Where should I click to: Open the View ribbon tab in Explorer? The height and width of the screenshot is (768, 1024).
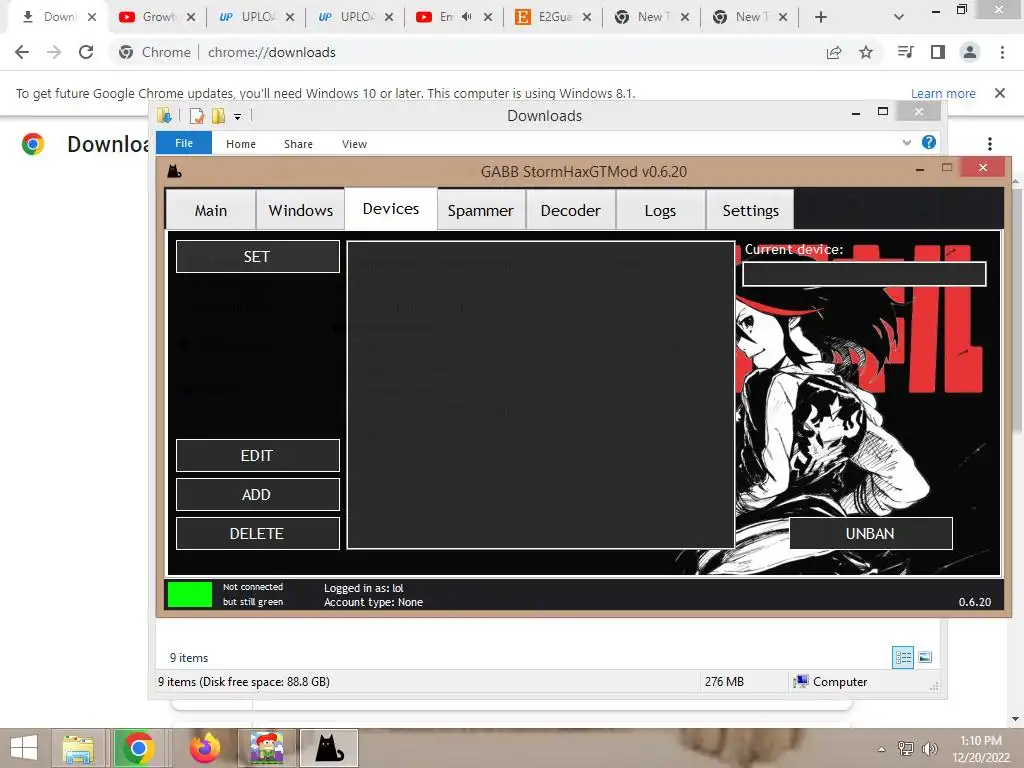pyautogui.click(x=354, y=144)
